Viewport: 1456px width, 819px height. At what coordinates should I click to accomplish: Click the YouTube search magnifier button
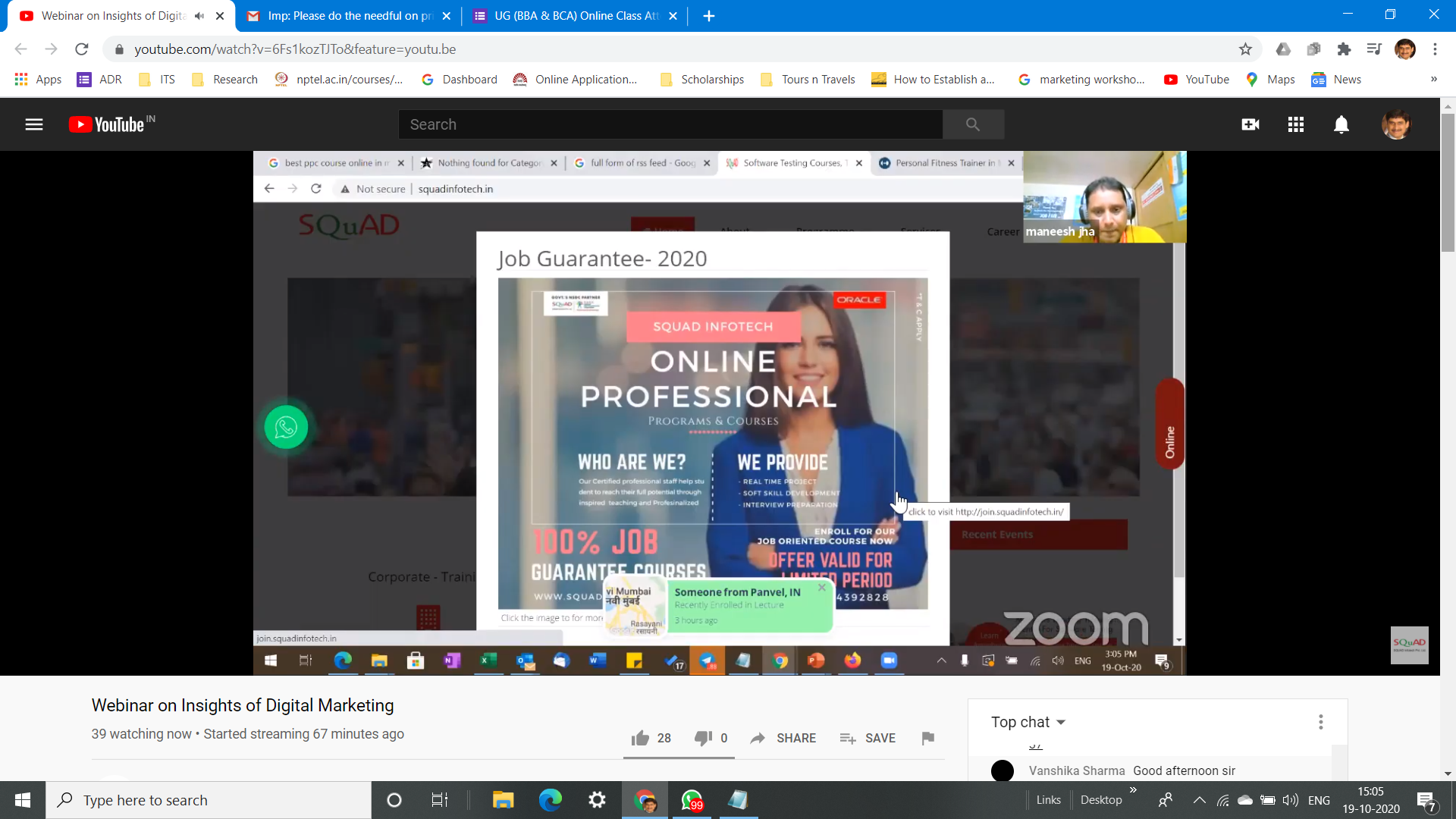tap(973, 124)
